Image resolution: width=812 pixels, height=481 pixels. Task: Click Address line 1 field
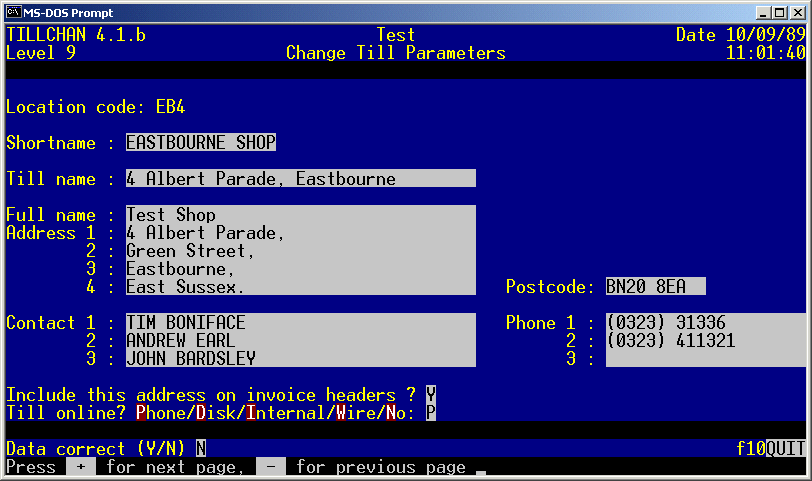[300, 233]
